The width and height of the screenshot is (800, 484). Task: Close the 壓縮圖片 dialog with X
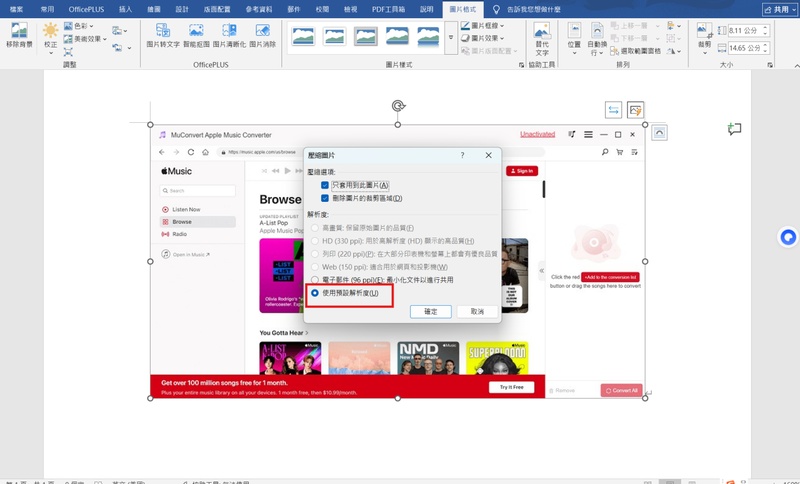click(x=488, y=155)
